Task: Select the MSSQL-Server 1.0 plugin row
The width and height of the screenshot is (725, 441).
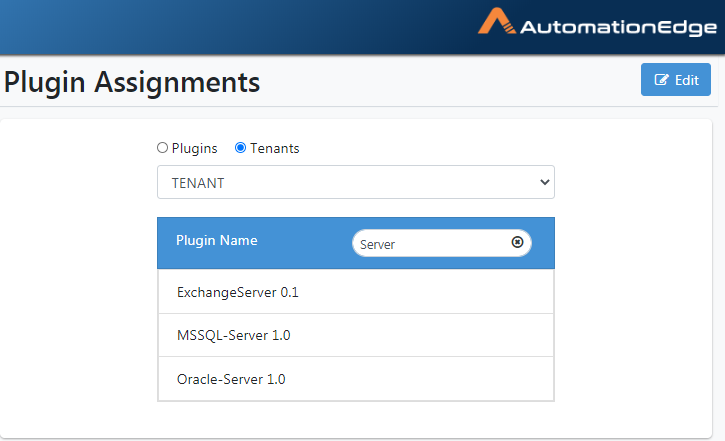Action: pyautogui.click(x=356, y=335)
